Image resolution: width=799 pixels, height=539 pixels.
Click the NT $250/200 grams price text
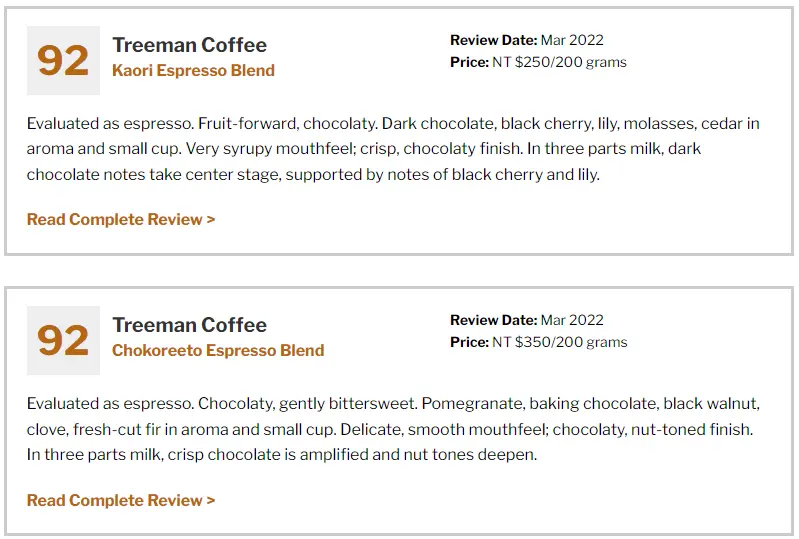coord(559,62)
